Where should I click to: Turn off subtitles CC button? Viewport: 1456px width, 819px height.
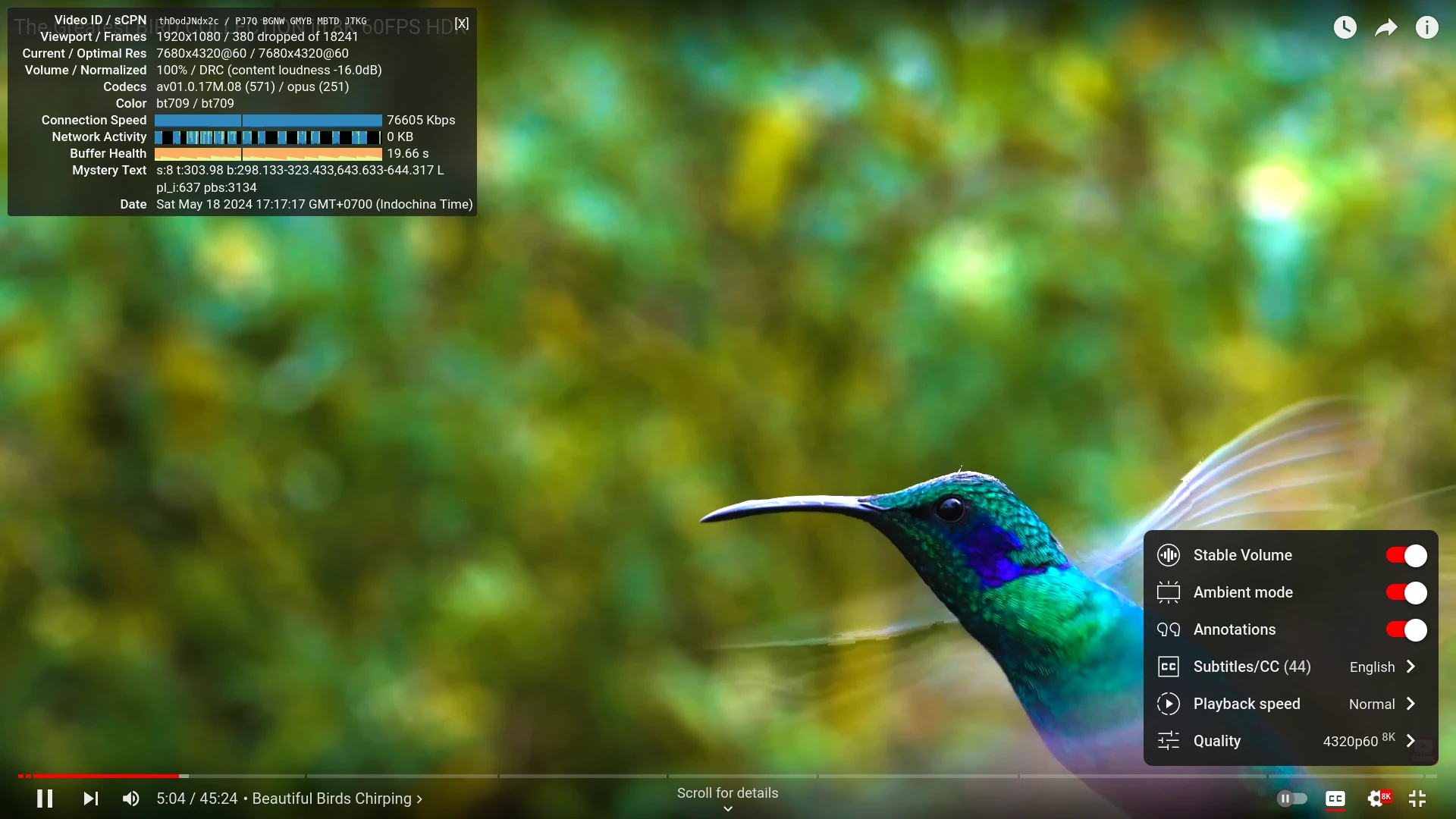coord(1335,799)
